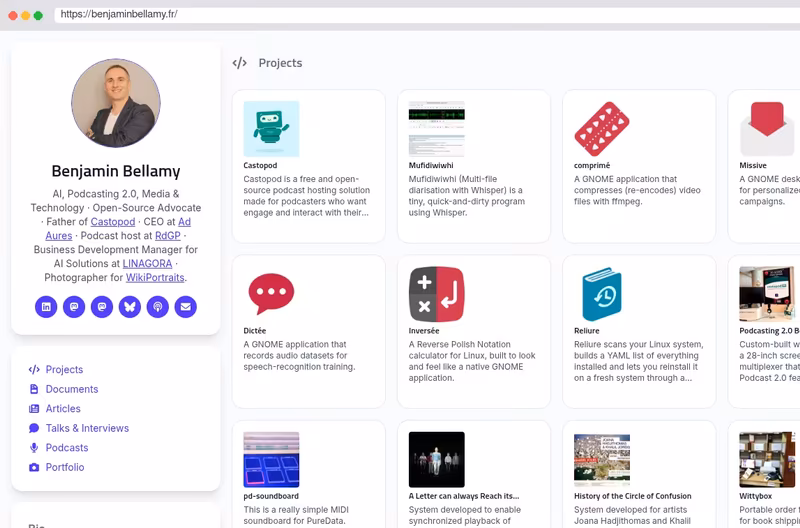The image size is (800, 528).
Task: Open the pd-soundboard thumbnail image
Action: point(271,459)
